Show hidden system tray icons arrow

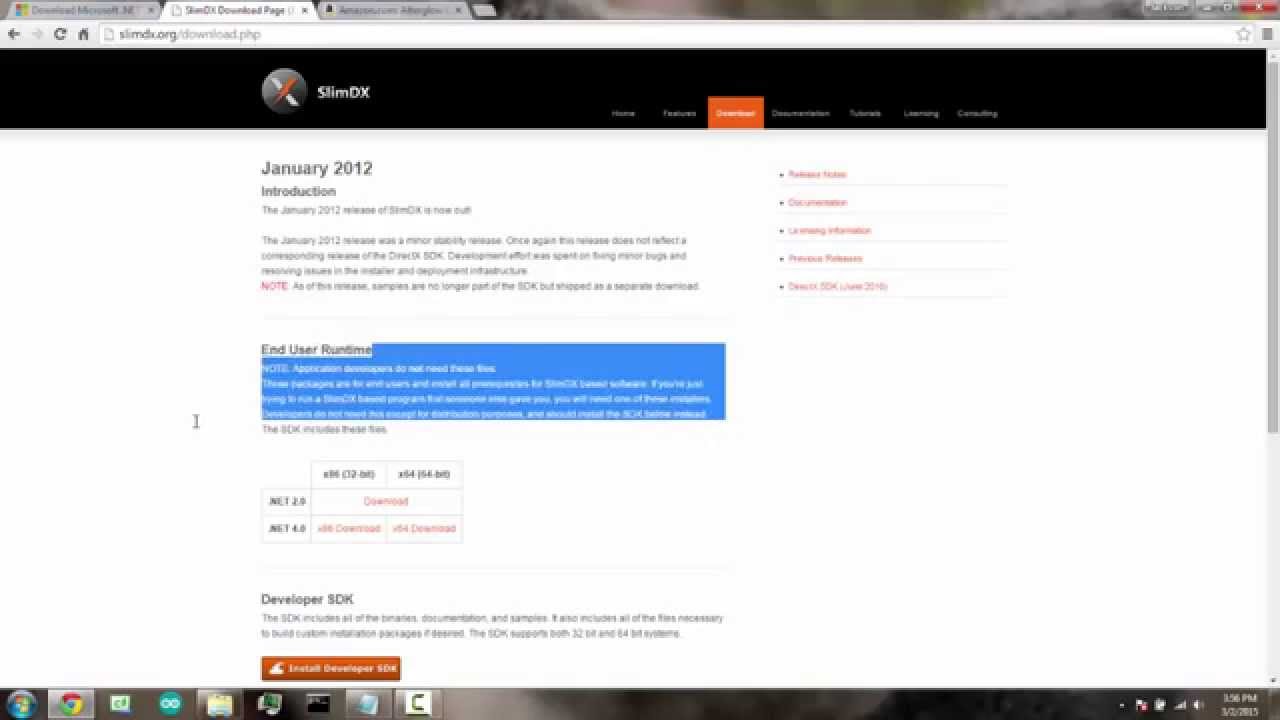pos(1122,705)
